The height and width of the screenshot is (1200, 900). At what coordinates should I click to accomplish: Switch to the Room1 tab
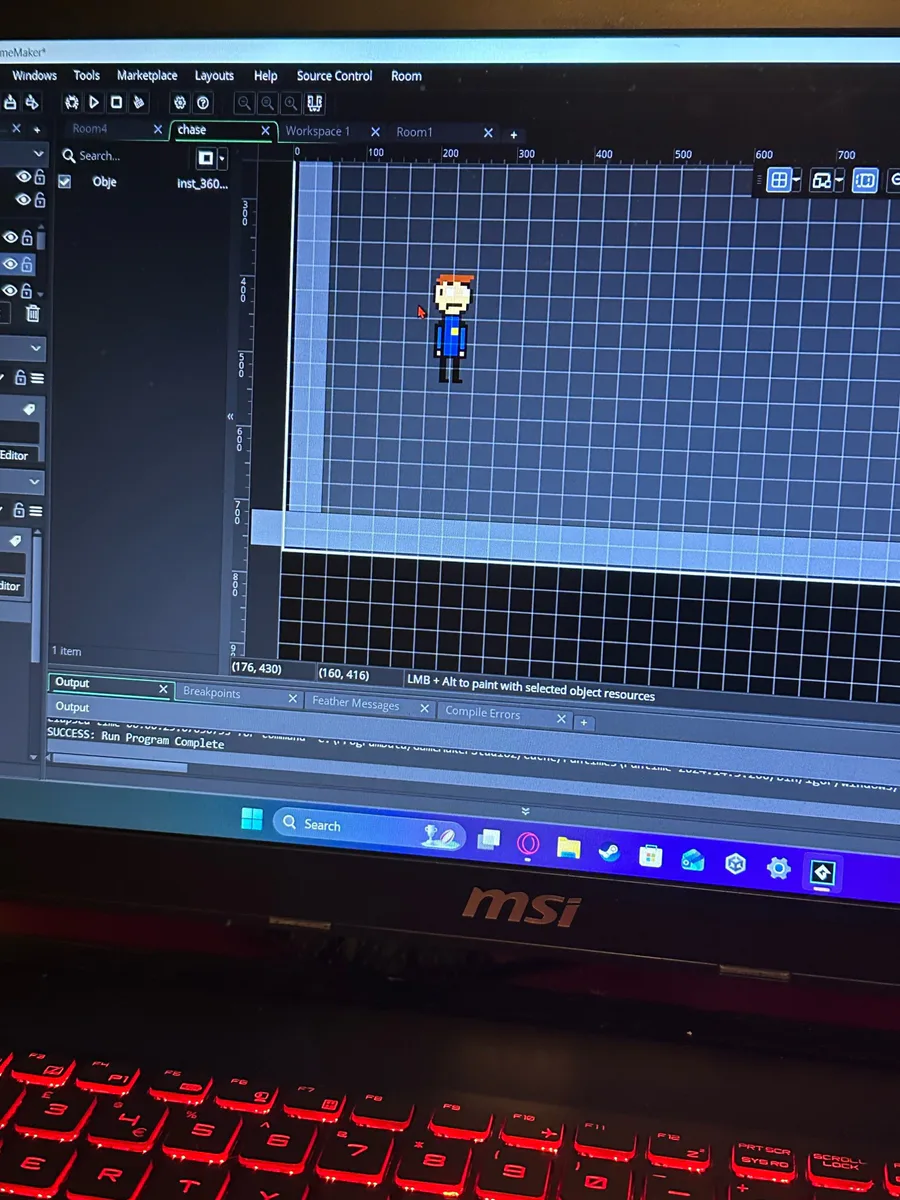tap(414, 132)
